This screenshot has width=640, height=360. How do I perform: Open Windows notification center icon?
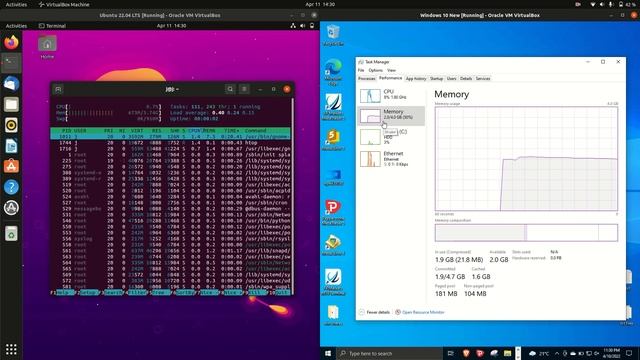click(629, 353)
